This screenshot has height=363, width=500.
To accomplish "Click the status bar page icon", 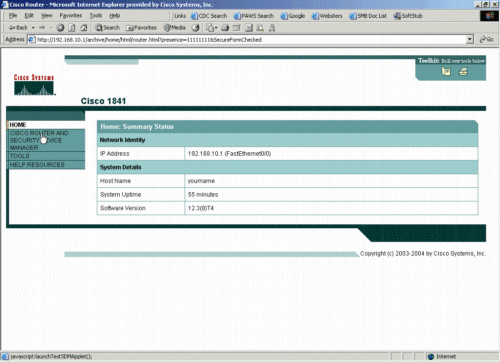I will pos(5,356).
